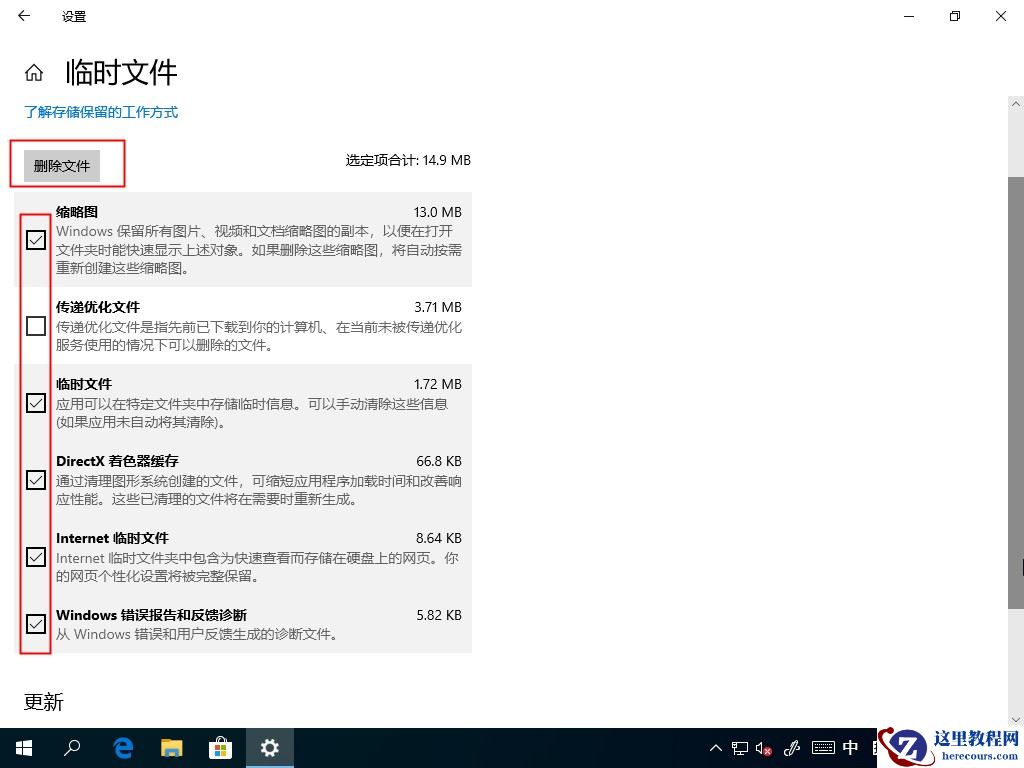Click the network icon in the system tray
Screen dimensions: 1024x768
740,747
